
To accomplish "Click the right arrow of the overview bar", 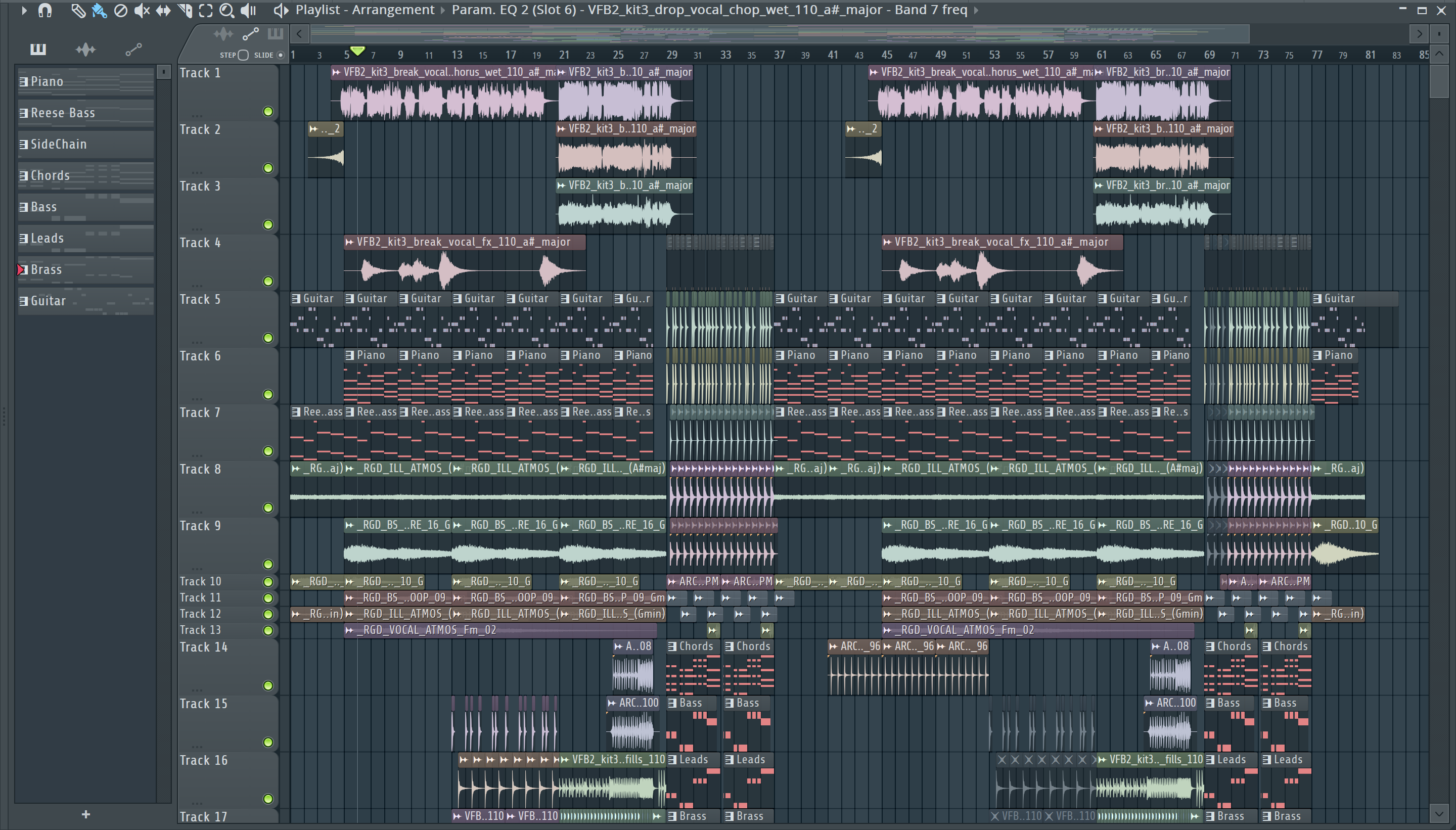I will 1419,34.
